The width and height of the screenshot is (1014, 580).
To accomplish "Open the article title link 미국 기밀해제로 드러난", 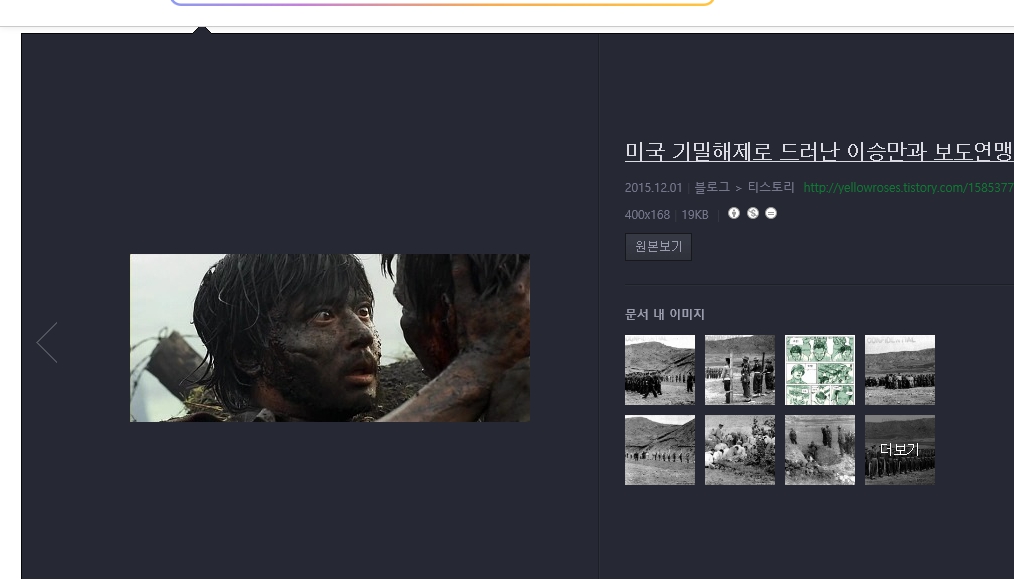I will click(819, 151).
